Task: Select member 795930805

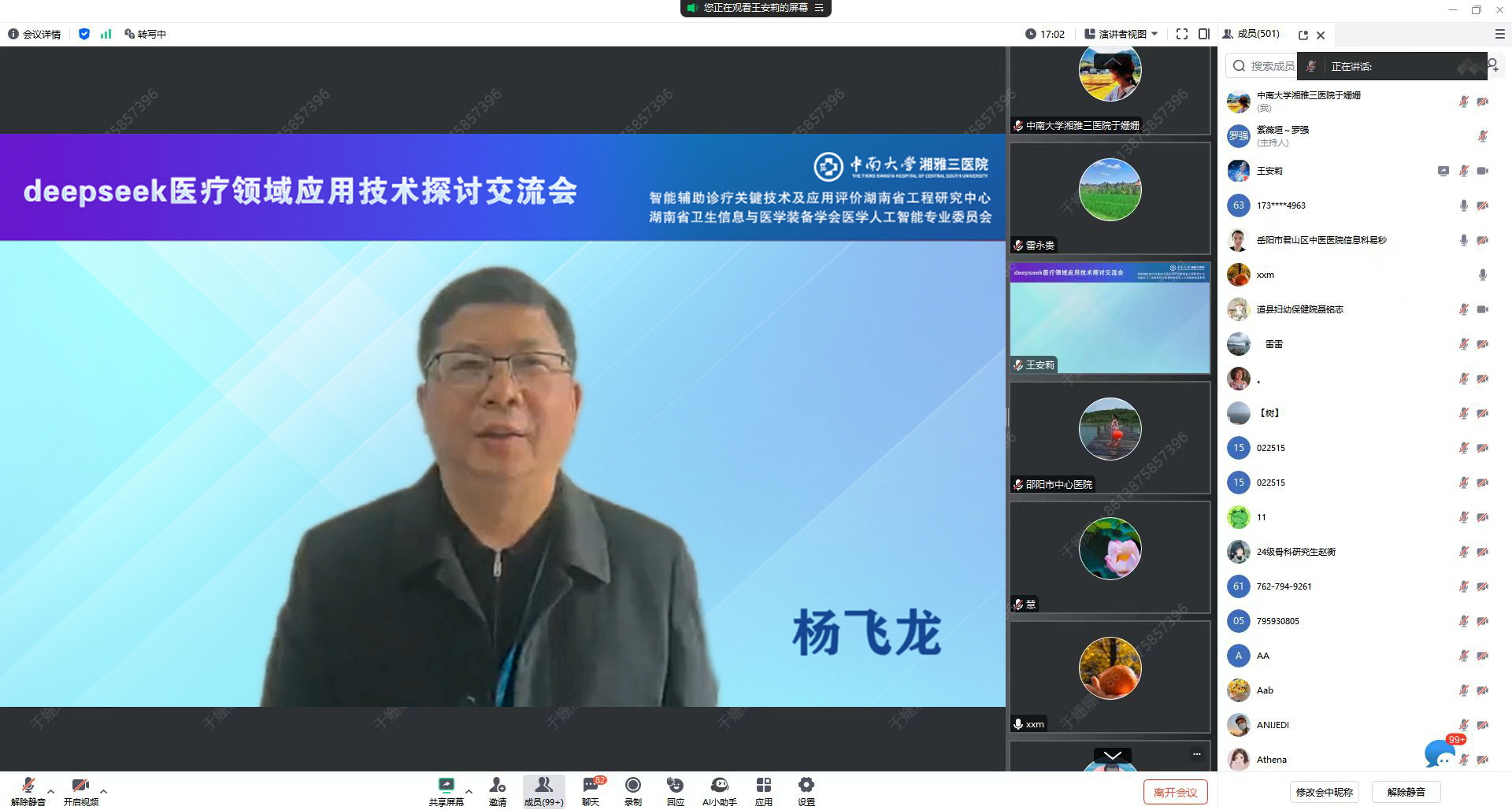Action: 1364,621
